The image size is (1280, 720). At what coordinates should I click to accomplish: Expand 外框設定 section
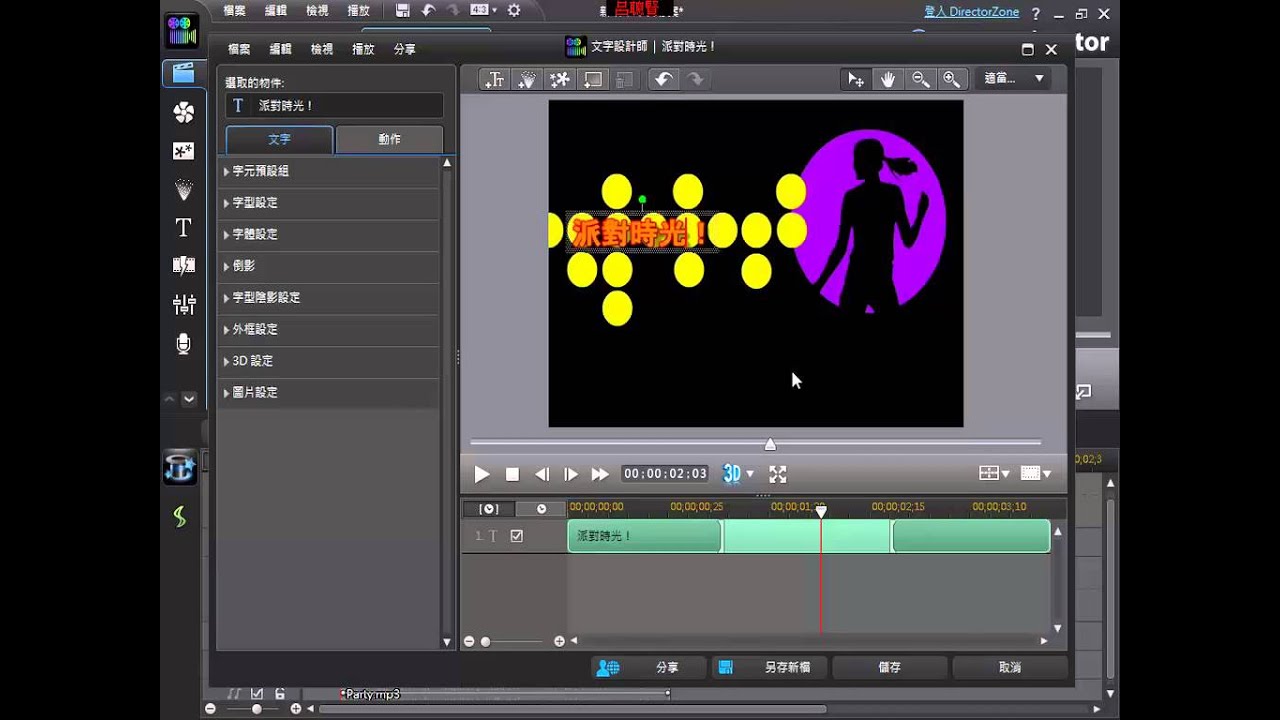[x=328, y=329]
